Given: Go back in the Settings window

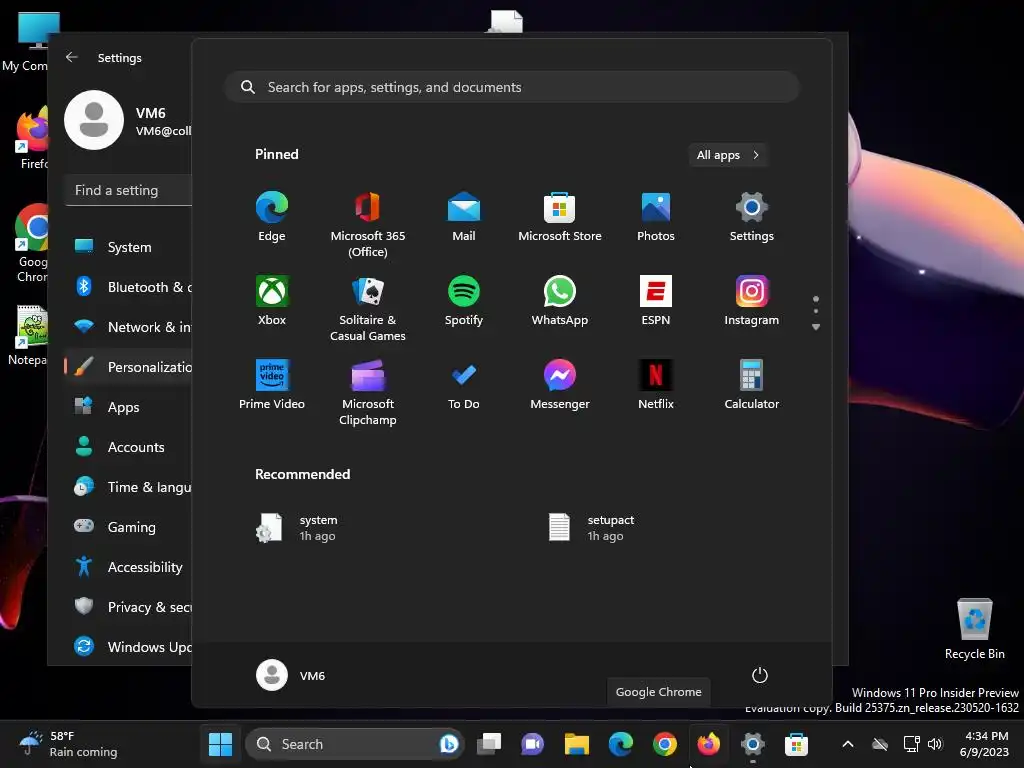Looking at the screenshot, I should click(x=72, y=57).
